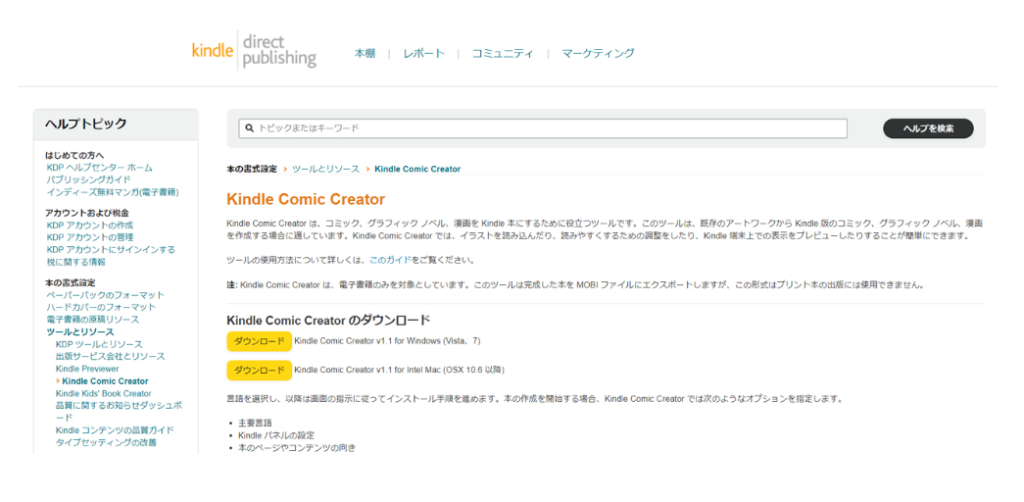The image size is (1024, 502).
Task: Click the Kindle Comic Creator page heading
Action: pyautogui.click(x=306, y=199)
